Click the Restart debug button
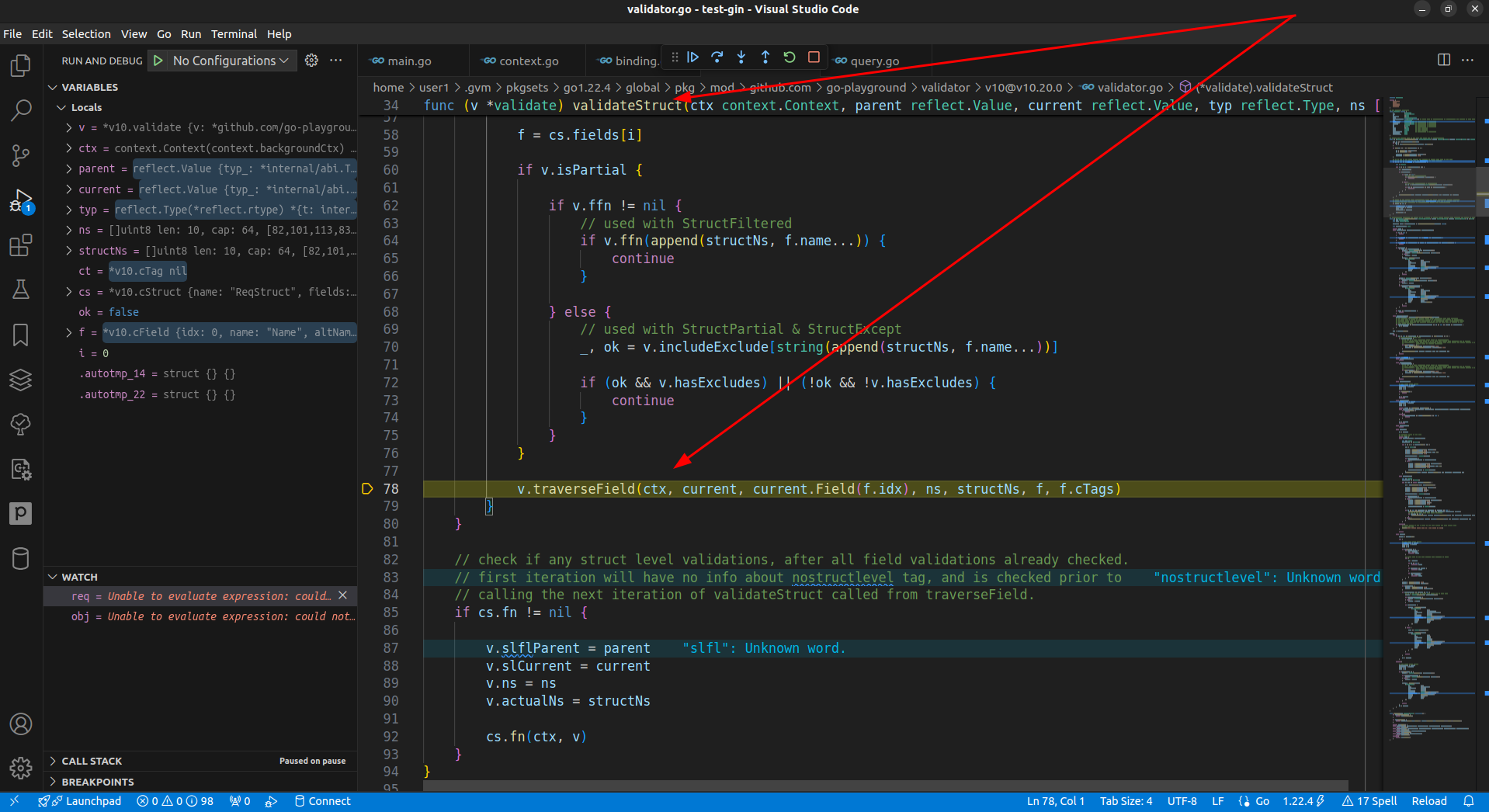Screen dimensions: 1489x812 click(790, 57)
